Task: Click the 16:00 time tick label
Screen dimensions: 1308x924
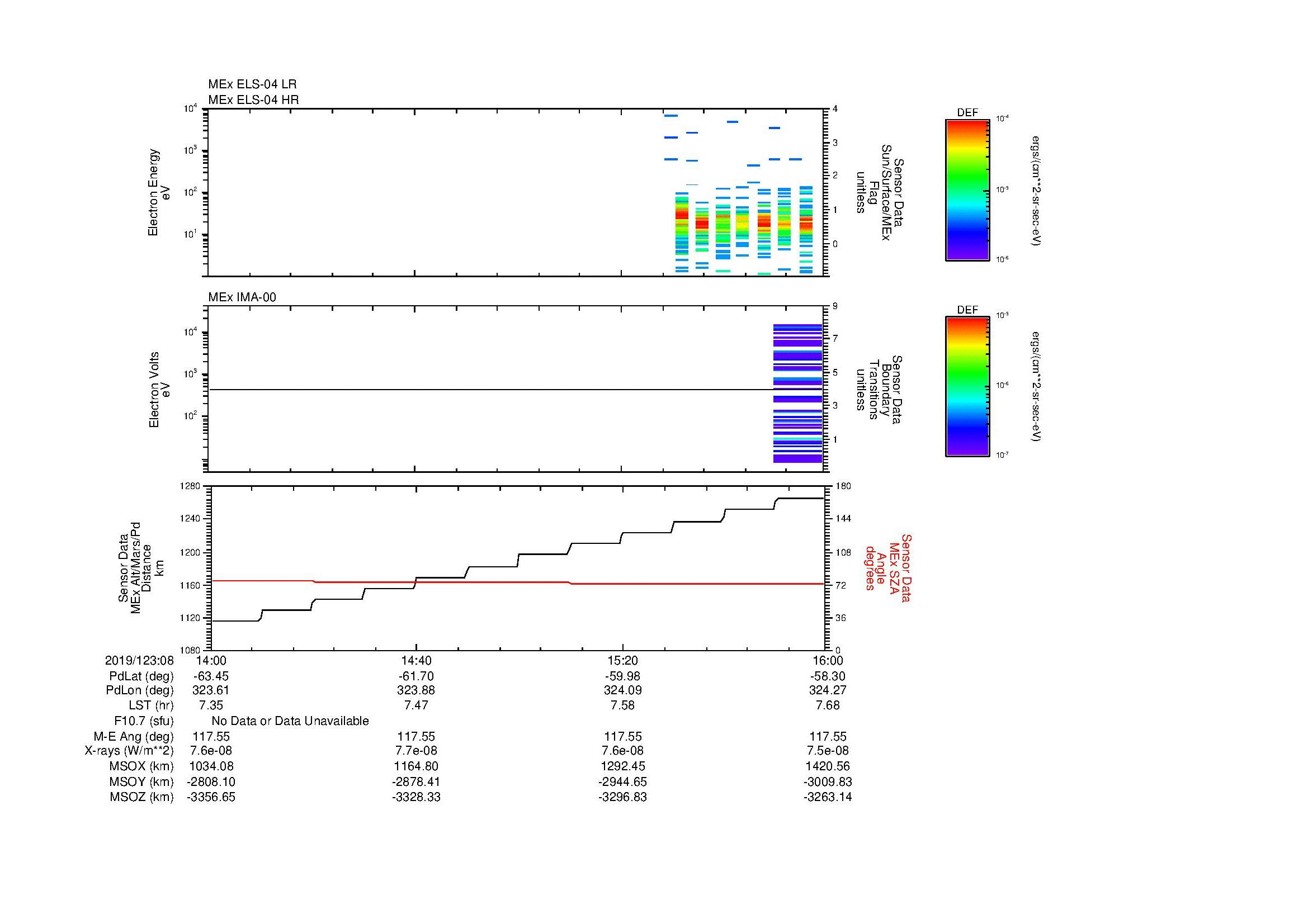Action: coord(828,660)
